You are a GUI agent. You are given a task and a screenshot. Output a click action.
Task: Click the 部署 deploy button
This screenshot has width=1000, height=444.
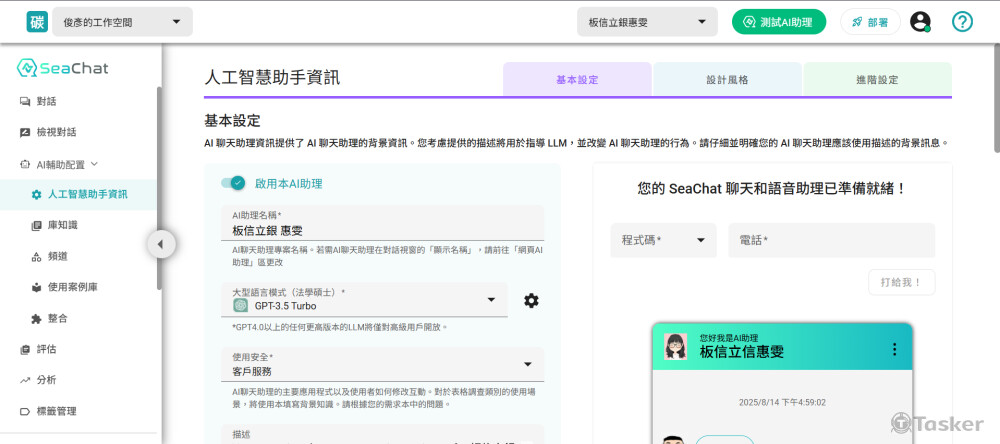coord(871,22)
